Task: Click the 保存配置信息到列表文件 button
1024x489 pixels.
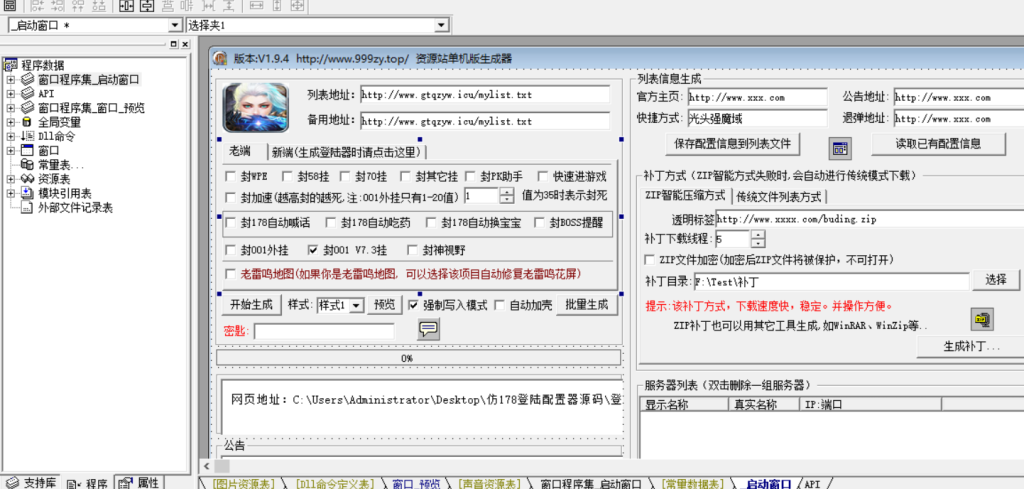Action: coord(732,144)
